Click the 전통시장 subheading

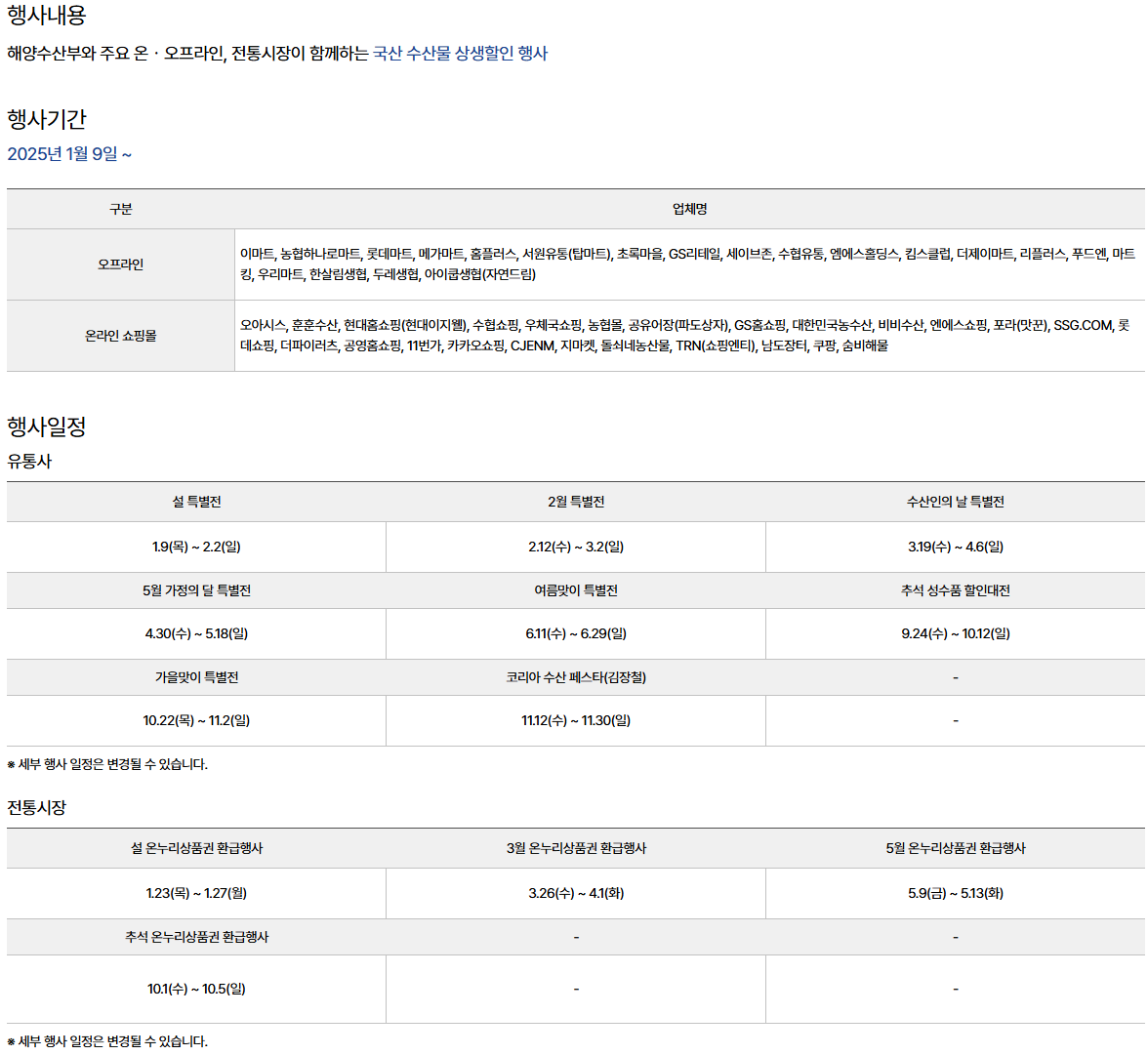[37, 807]
